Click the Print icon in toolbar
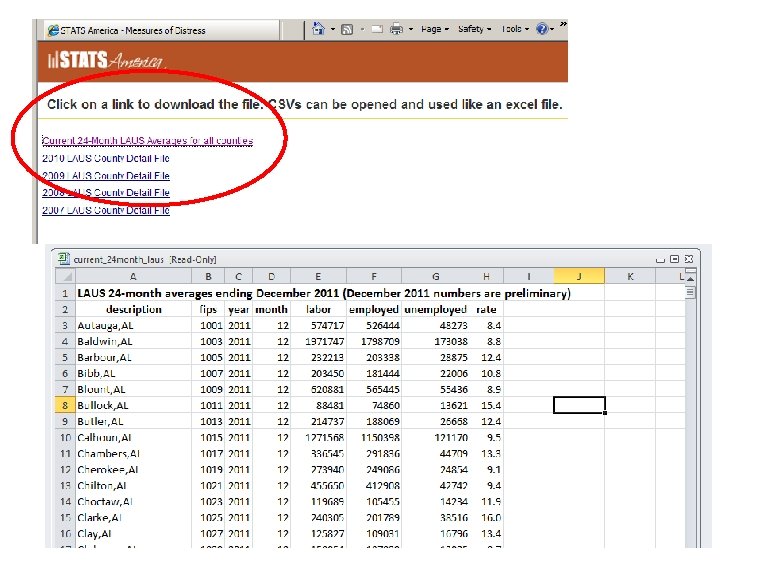Image resolution: width=762 pixels, height=577 pixels. pyautogui.click(x=396, y=29)
